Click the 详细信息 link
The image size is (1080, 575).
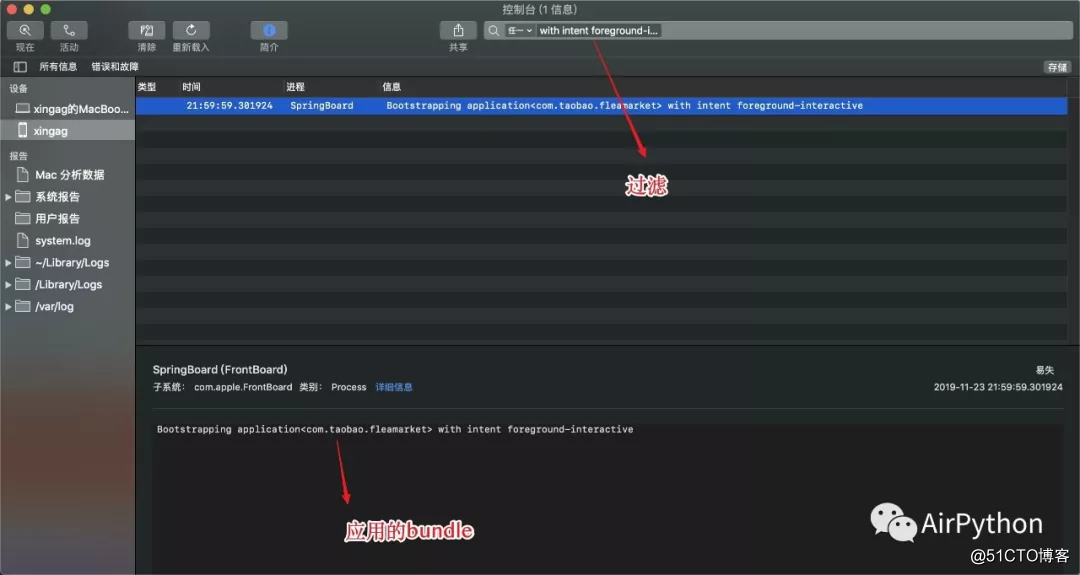[x=394, y=387]
